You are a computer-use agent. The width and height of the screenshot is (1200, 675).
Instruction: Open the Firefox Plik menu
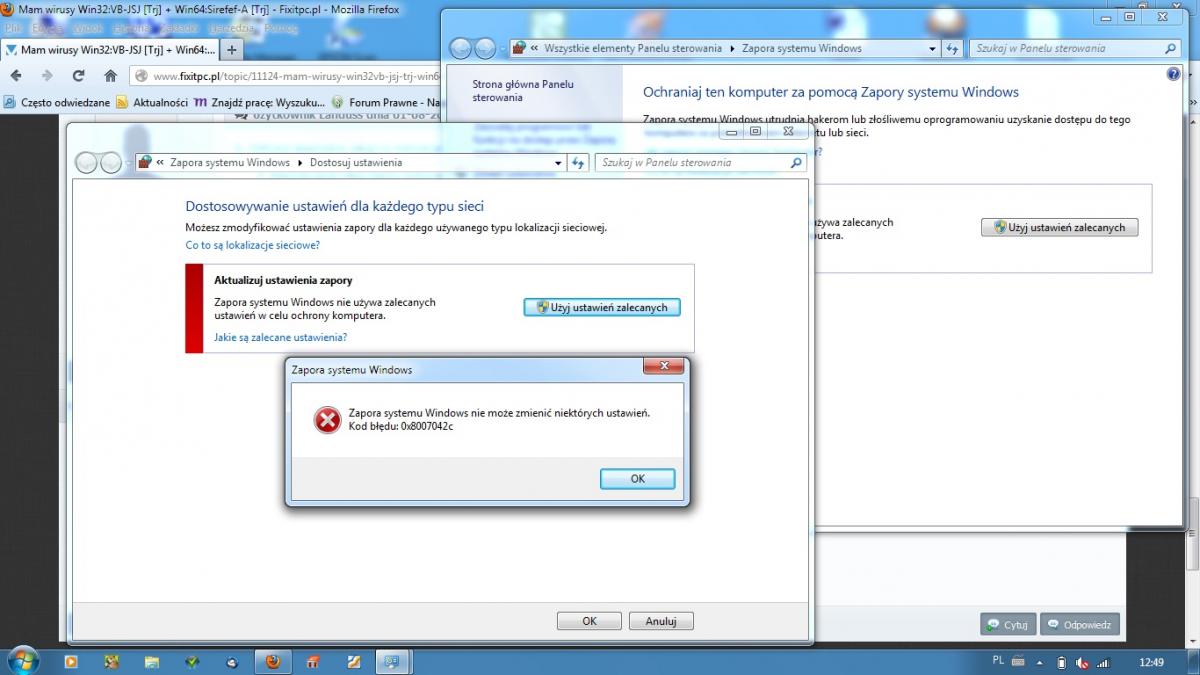point(13,28)
